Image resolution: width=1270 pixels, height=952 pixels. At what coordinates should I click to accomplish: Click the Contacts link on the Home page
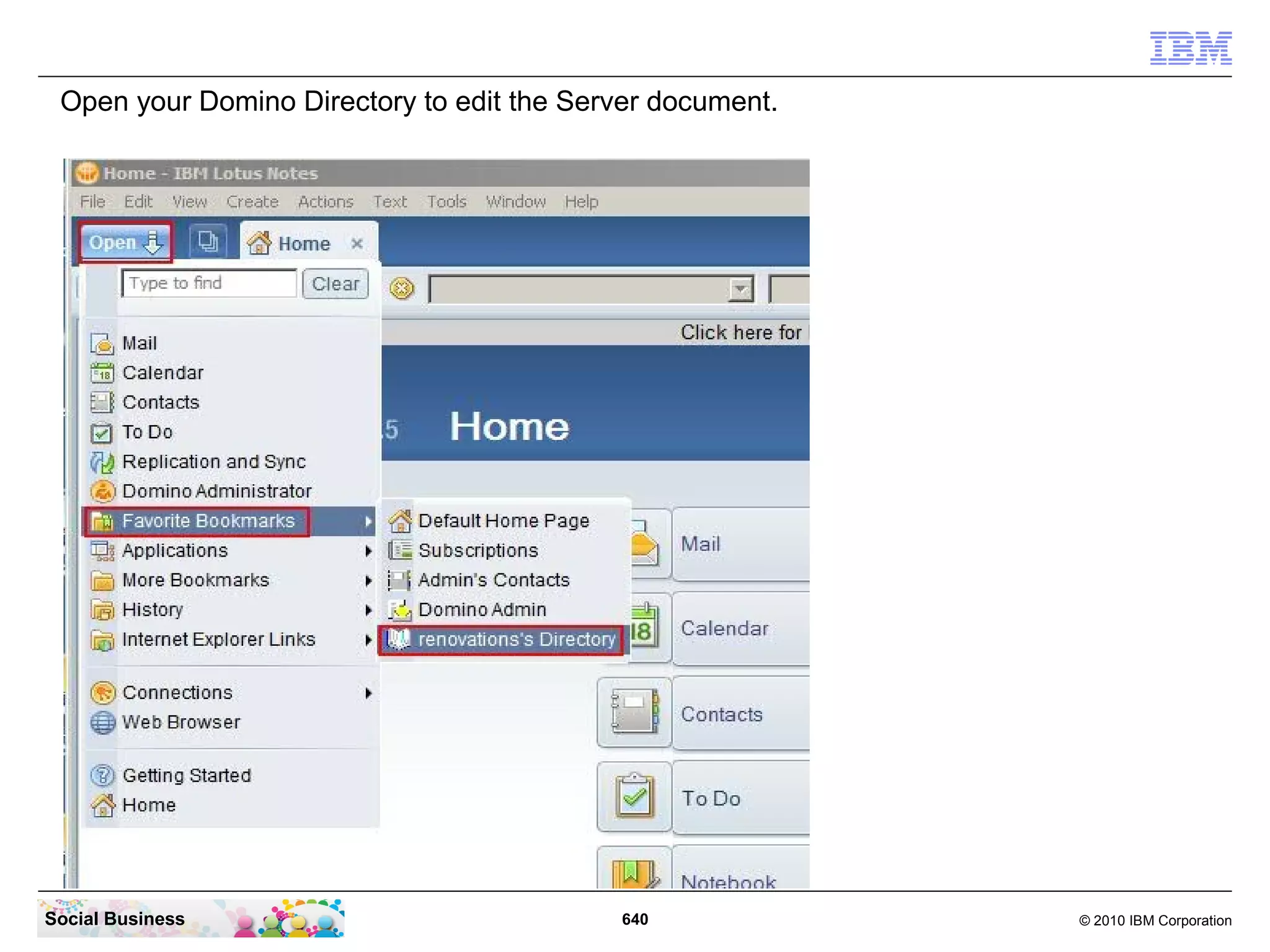coord(722,715)
